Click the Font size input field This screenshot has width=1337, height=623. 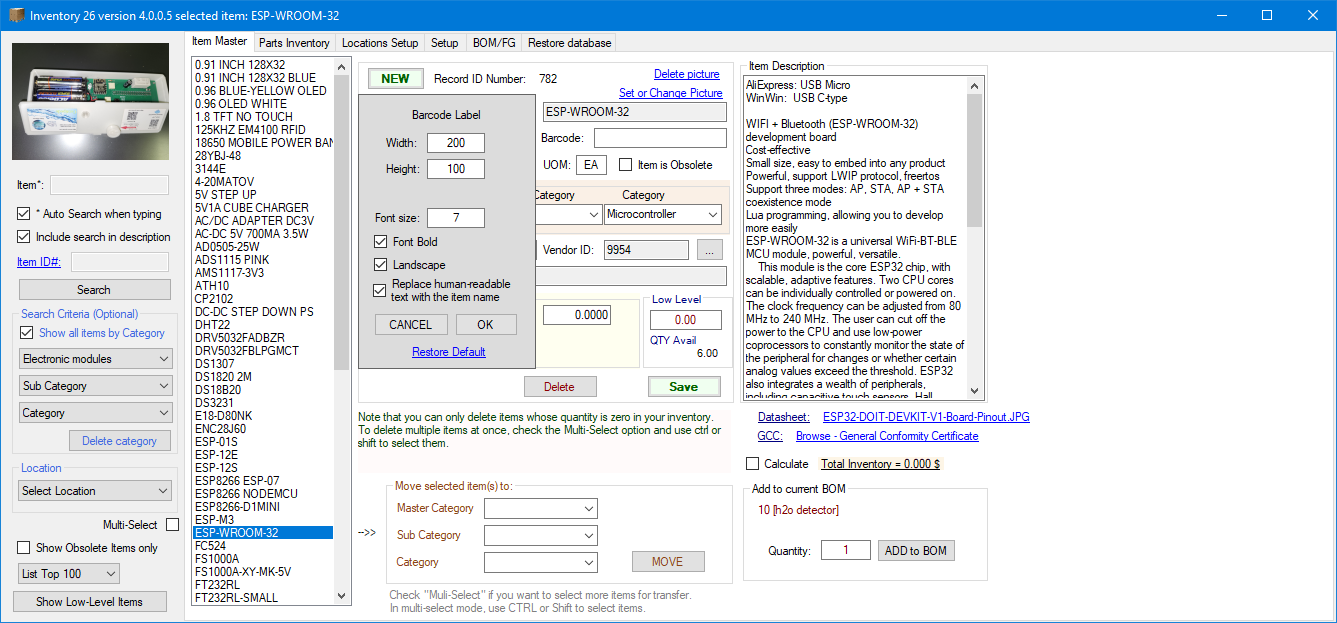pyautogui.click(x=456, y=218)
